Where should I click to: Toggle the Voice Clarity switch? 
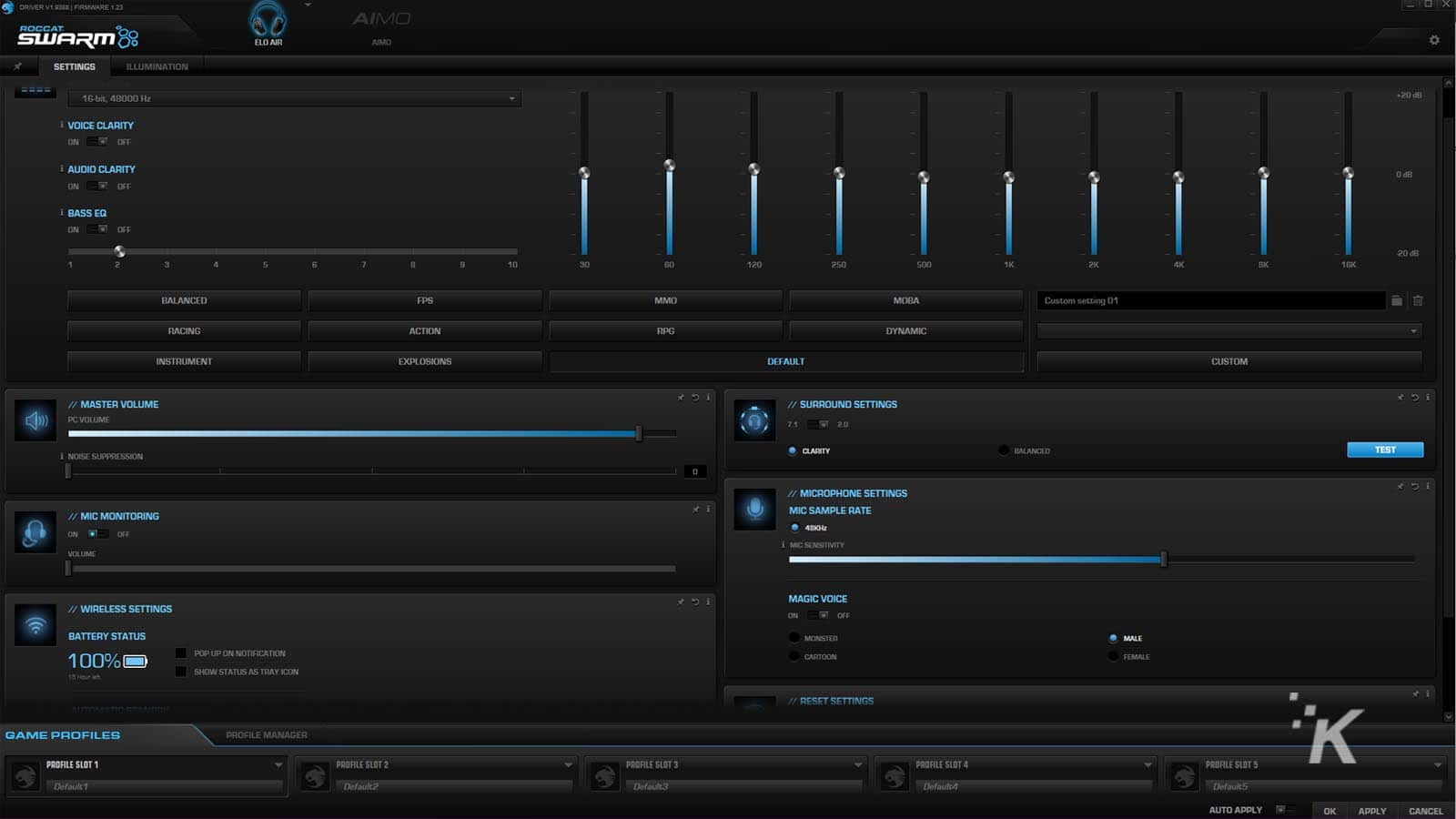tap(97, 142)
